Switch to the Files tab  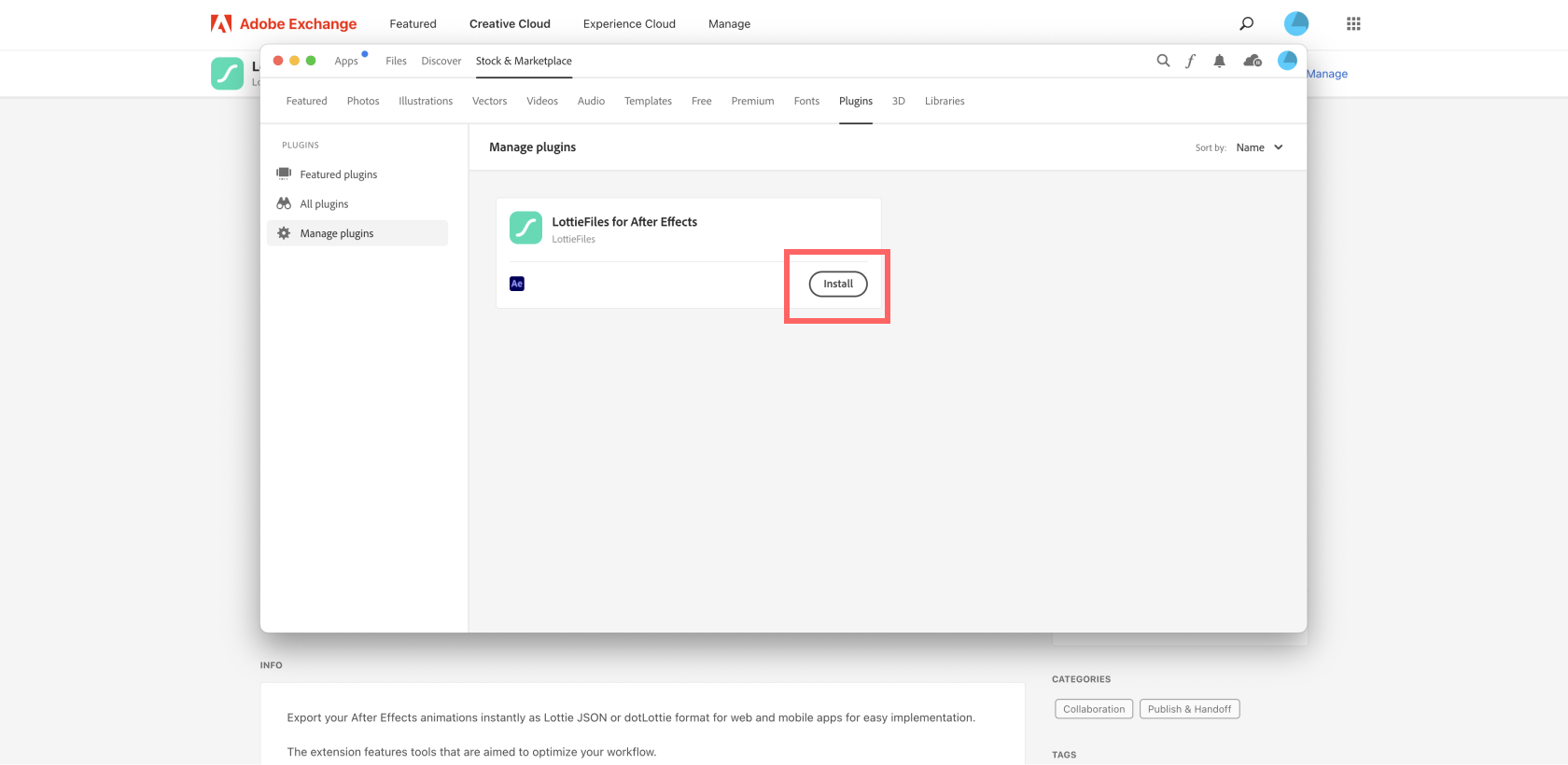pos(396,61)
